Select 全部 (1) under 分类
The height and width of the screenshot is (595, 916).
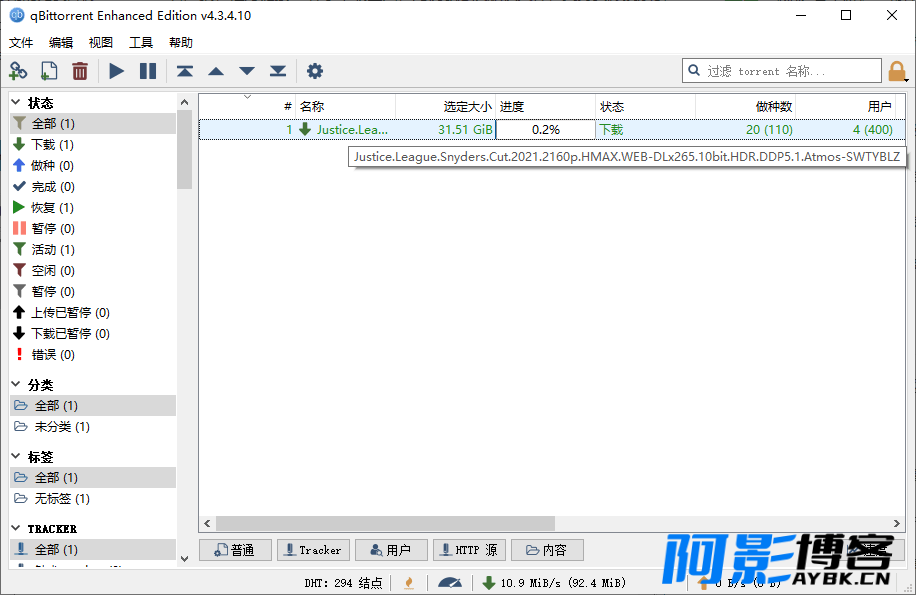pos(93,405)
